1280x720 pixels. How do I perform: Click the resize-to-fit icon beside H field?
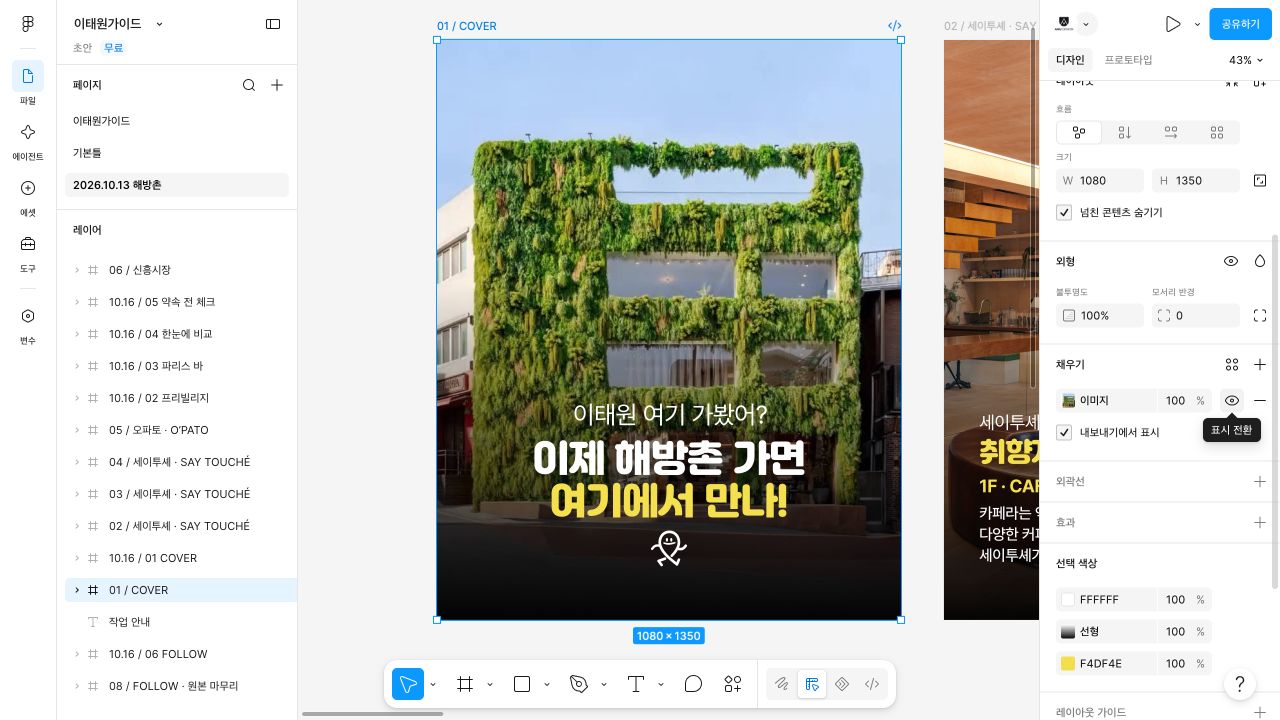[x=1260, y=181]
